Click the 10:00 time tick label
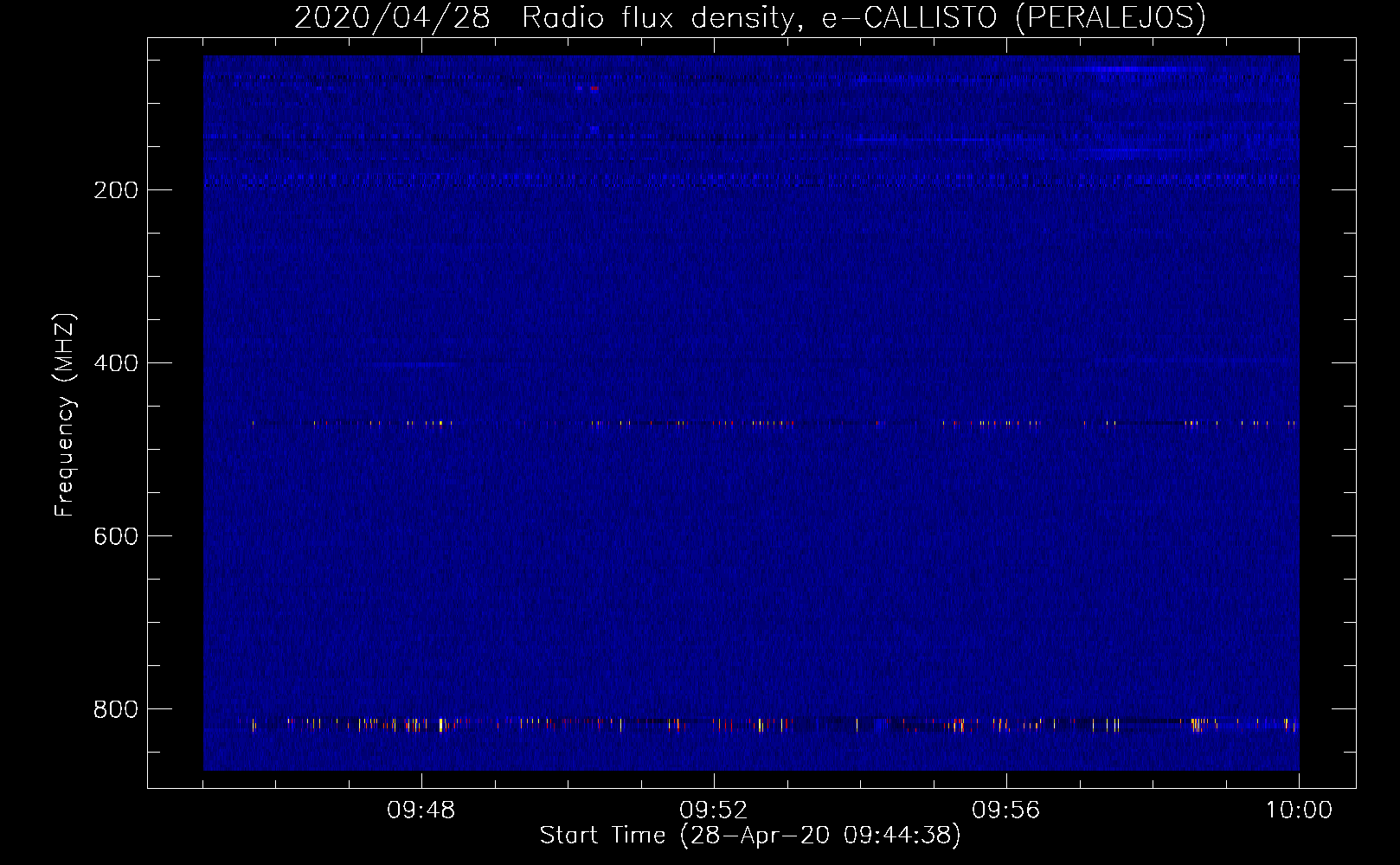 pos(1299,811)
